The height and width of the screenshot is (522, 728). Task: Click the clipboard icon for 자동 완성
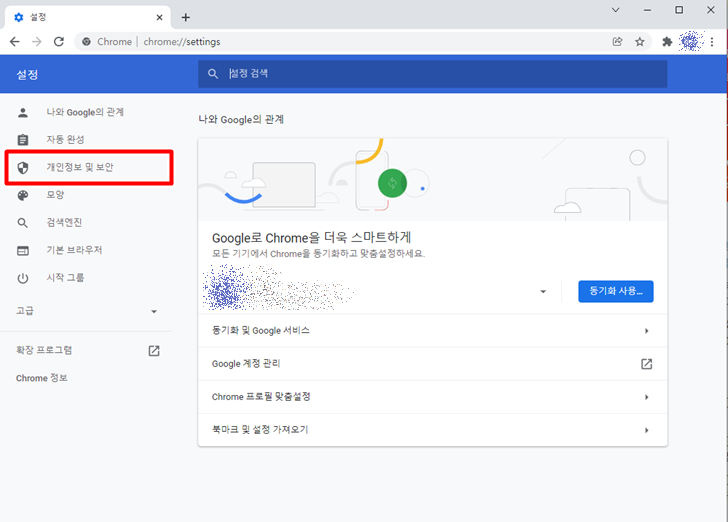(x=23, y=140)
